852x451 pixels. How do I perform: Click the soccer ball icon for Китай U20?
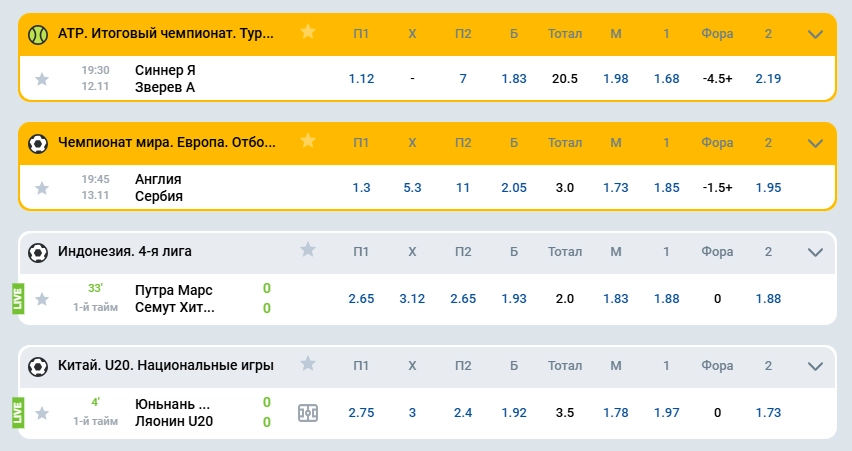(x=38, y=364)
